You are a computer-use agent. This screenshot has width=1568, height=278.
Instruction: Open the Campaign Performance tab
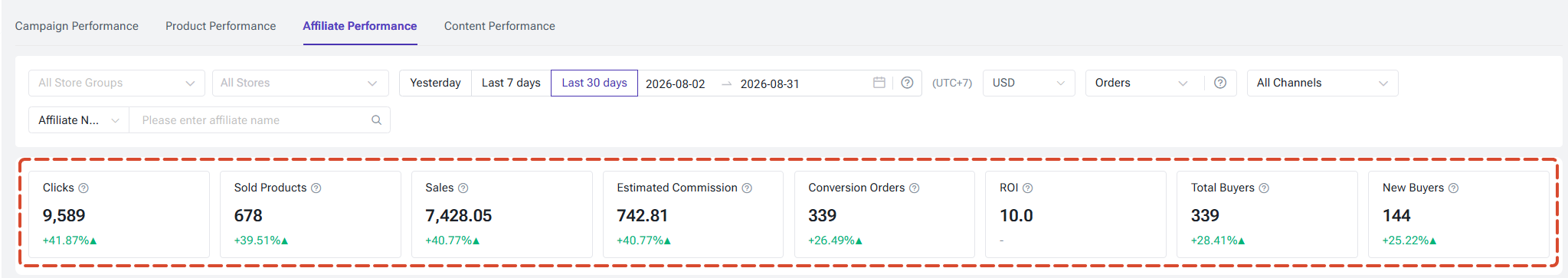coord(77,26)
